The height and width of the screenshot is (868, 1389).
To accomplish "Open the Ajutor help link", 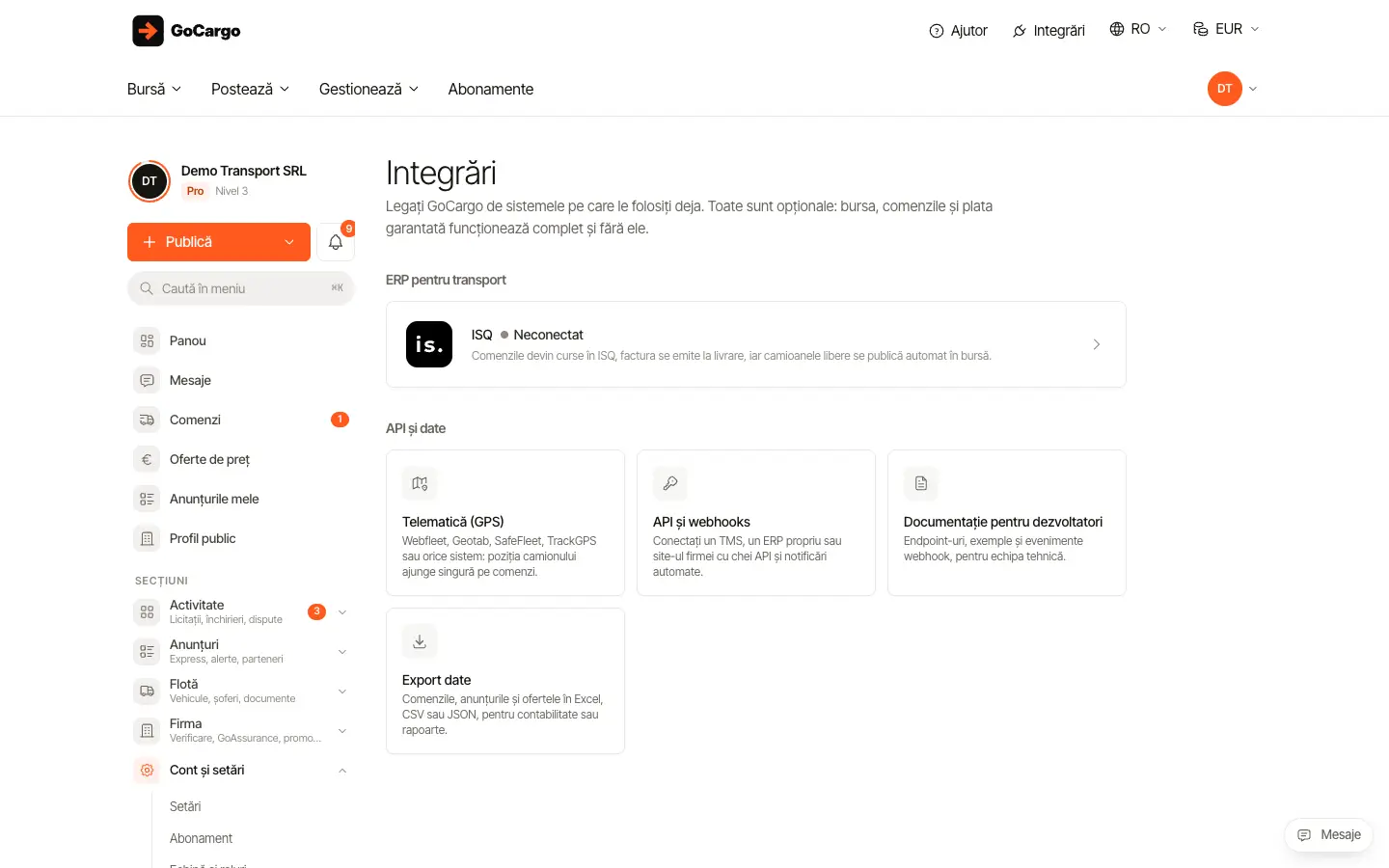I will pyautogui.click(x=958, y=31).
